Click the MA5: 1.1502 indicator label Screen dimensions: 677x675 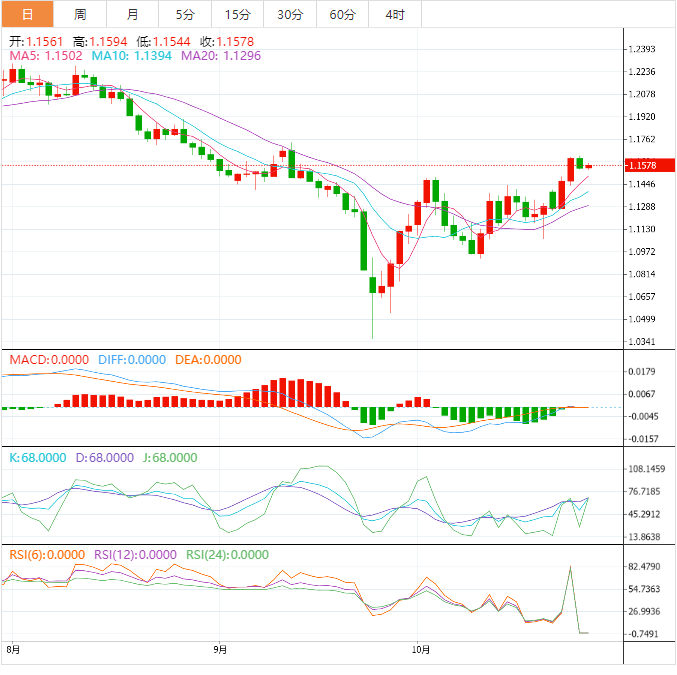46,56
